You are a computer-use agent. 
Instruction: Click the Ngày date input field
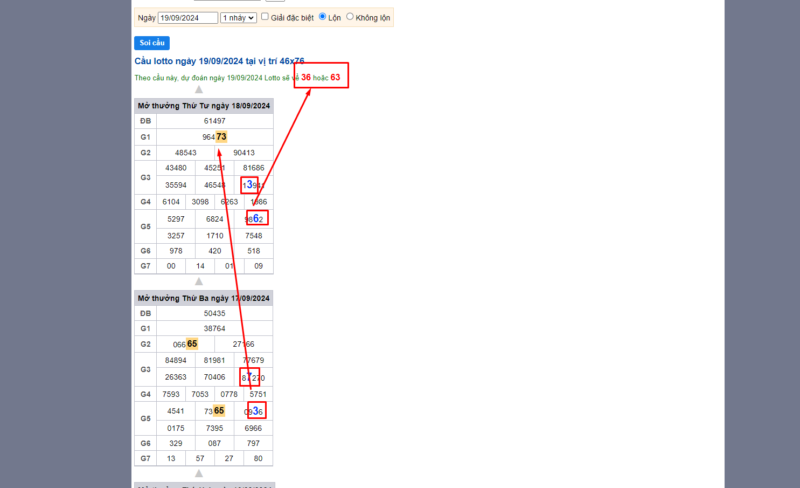187,18
